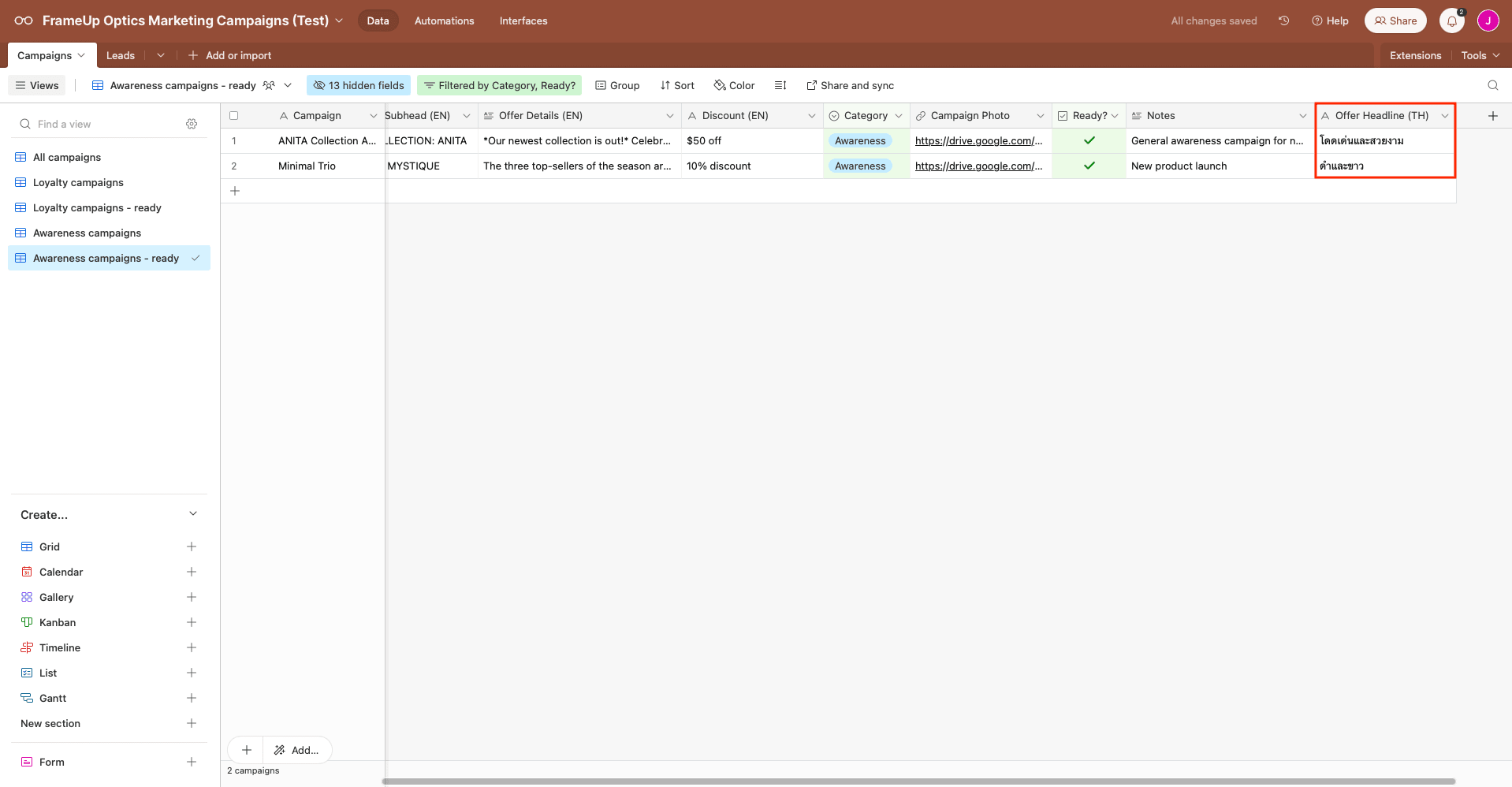1512x787 pixels.
Task: Click the notifications bell icon
Action: (1451, 21)
